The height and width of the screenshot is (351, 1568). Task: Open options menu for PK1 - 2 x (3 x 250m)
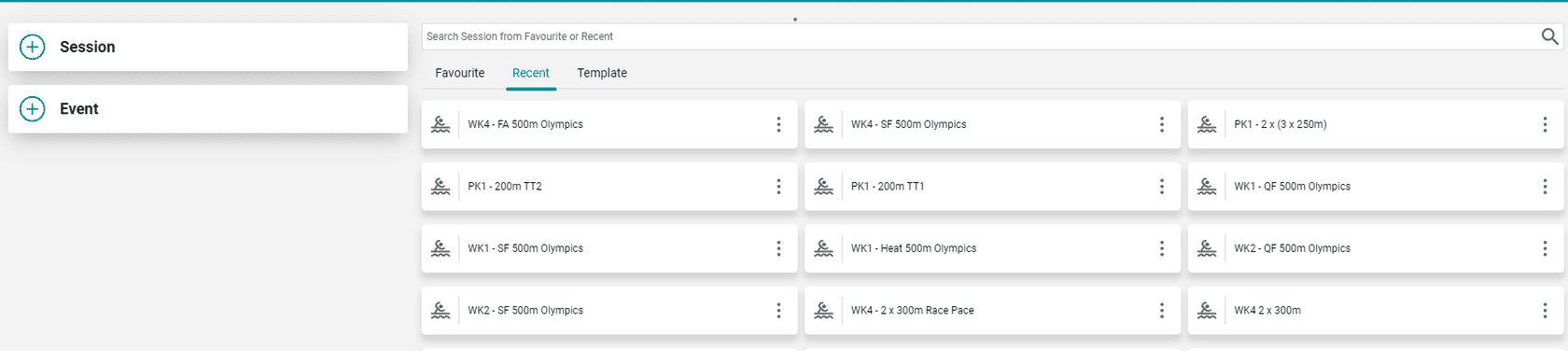tap(1545, 124)
